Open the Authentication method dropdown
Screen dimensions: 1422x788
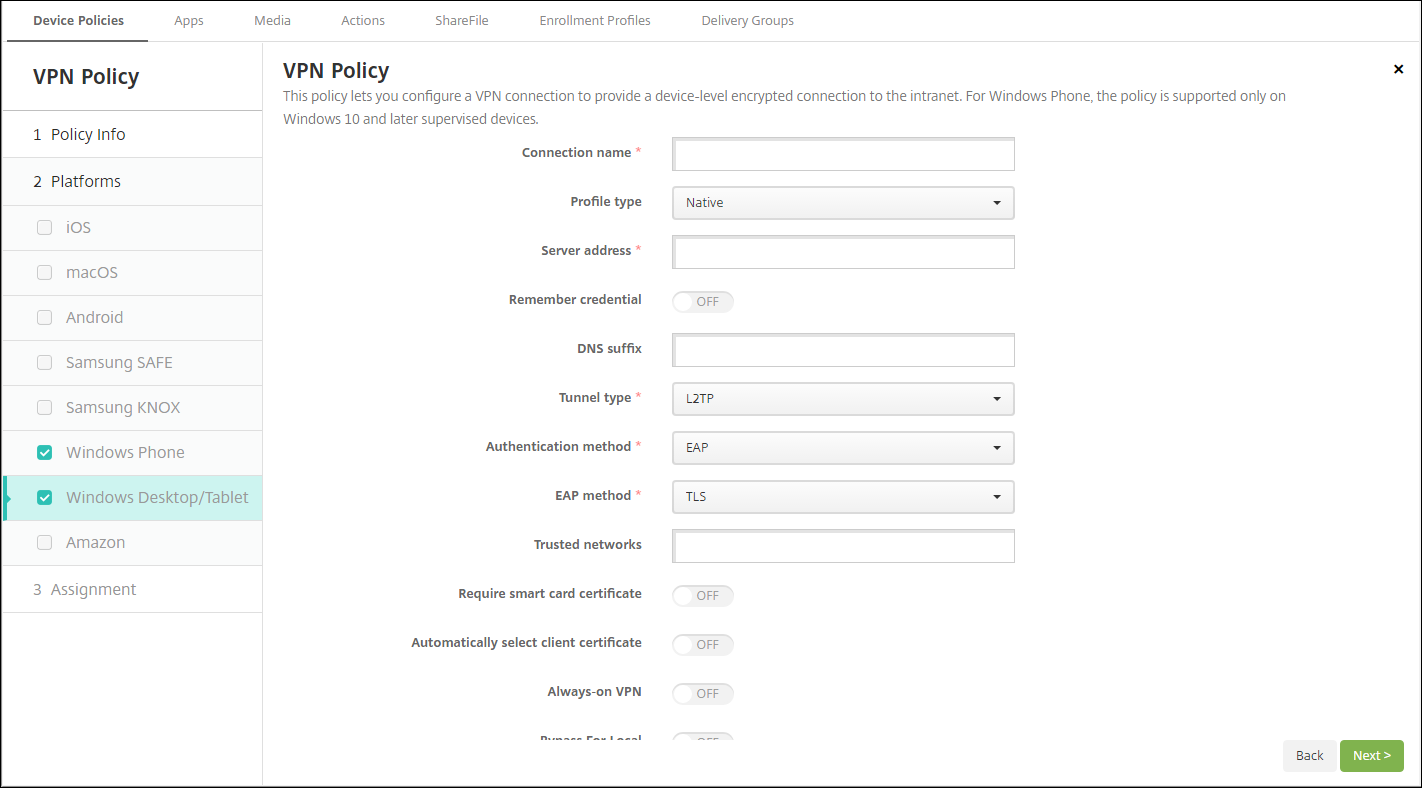click(x=843, y=448)
